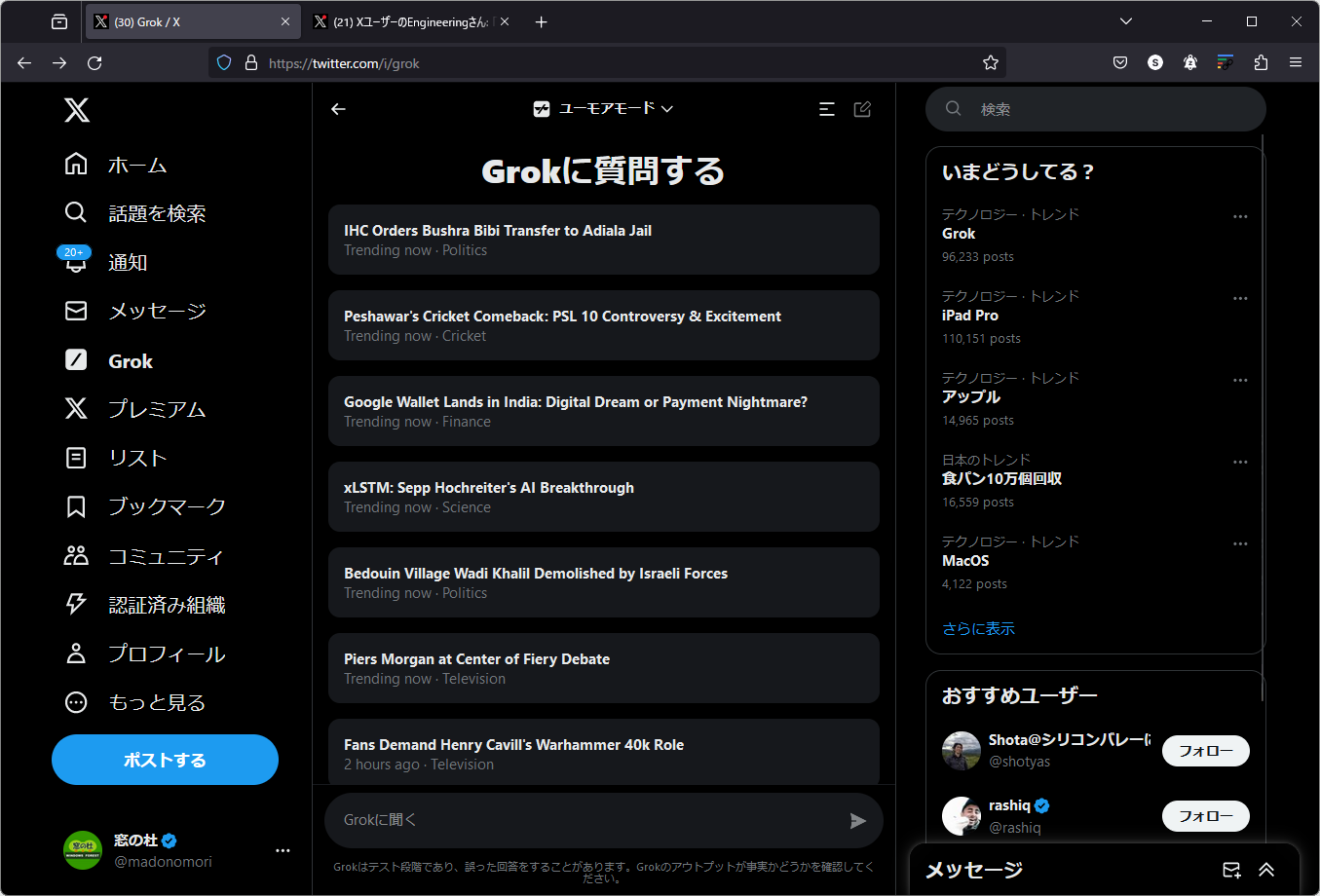The height and width of the screenshot is (896, 1320).
Task: Send the prompt with the arrow icon
Action: click(858, 820)
